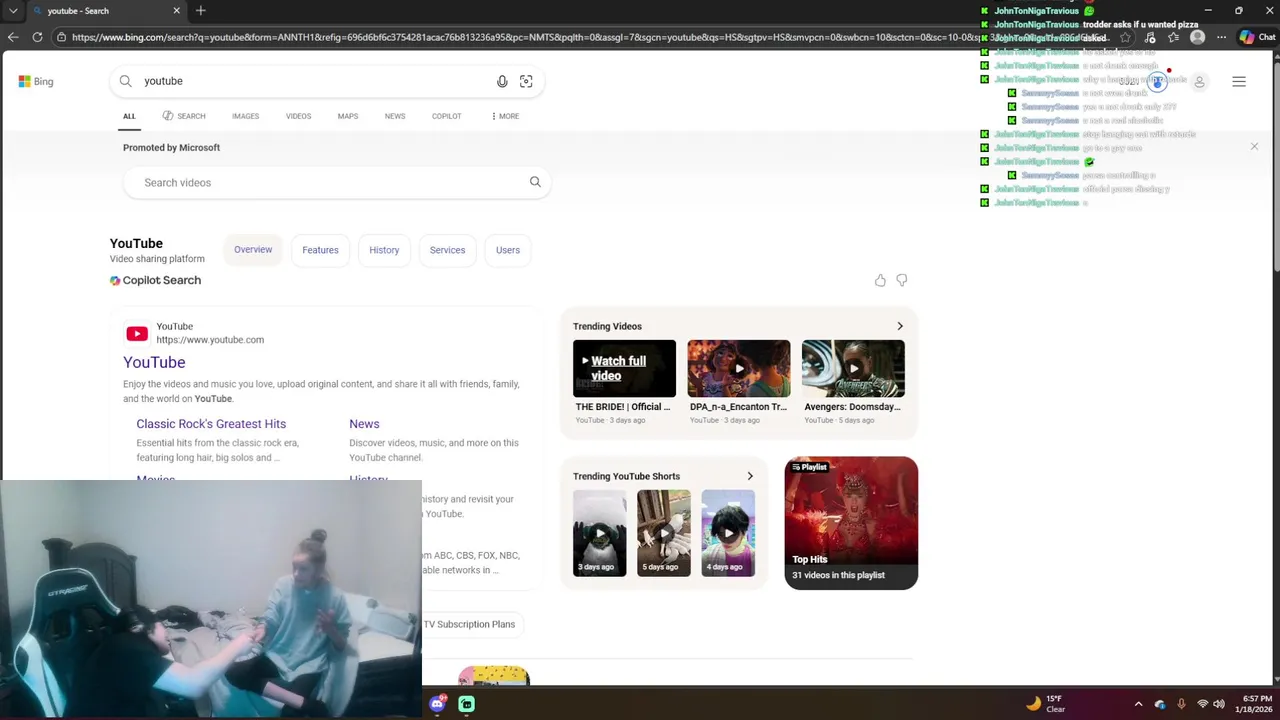1280x720 pixels.
Task: Dislike the Copilot Search result with thumbs down
Action: (902, 280)
